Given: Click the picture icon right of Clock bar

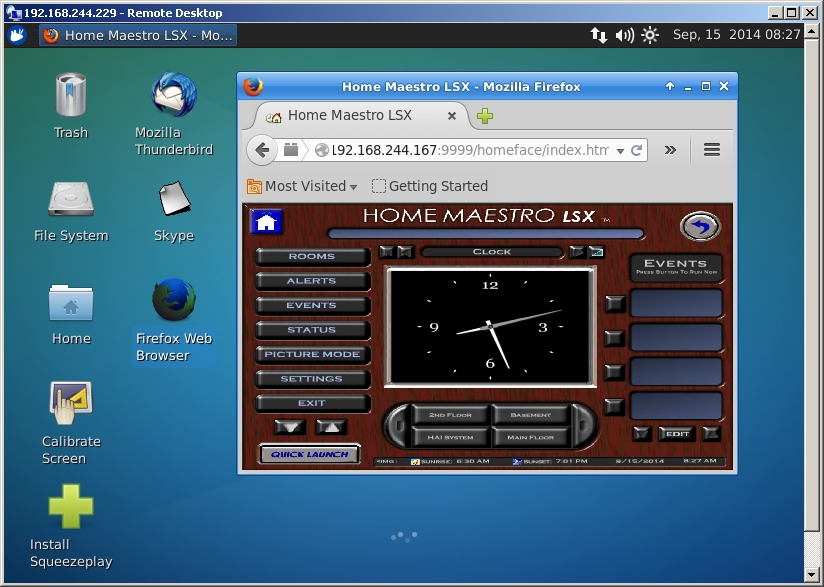Looking at the screenshot, I should click(596, 252).
